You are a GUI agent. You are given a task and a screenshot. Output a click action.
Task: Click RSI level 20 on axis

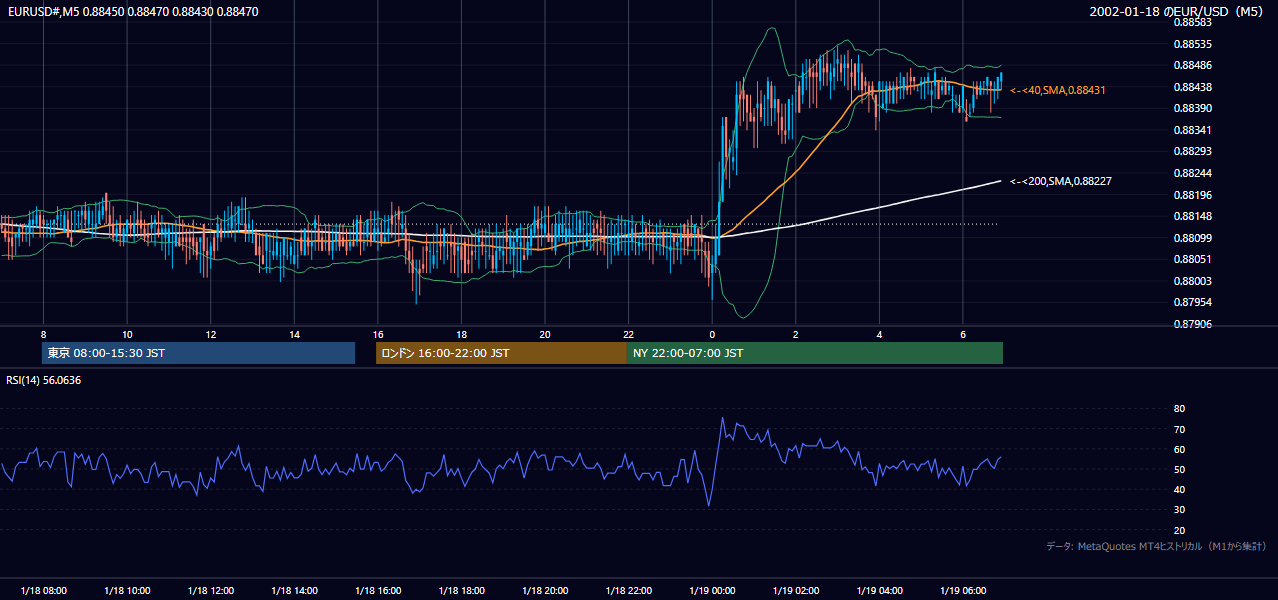pos(1179,530)
